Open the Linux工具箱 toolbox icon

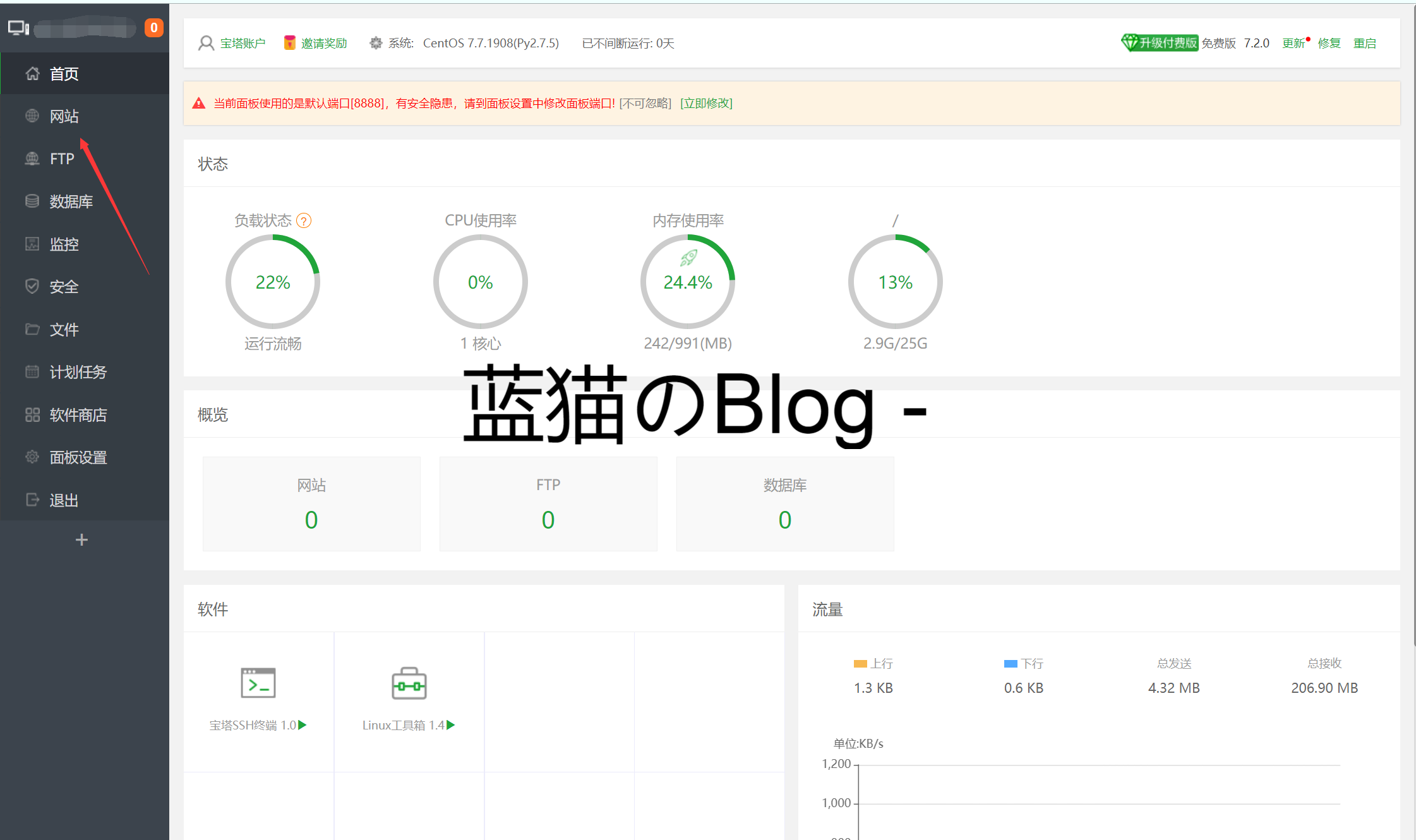coord(409,683)
